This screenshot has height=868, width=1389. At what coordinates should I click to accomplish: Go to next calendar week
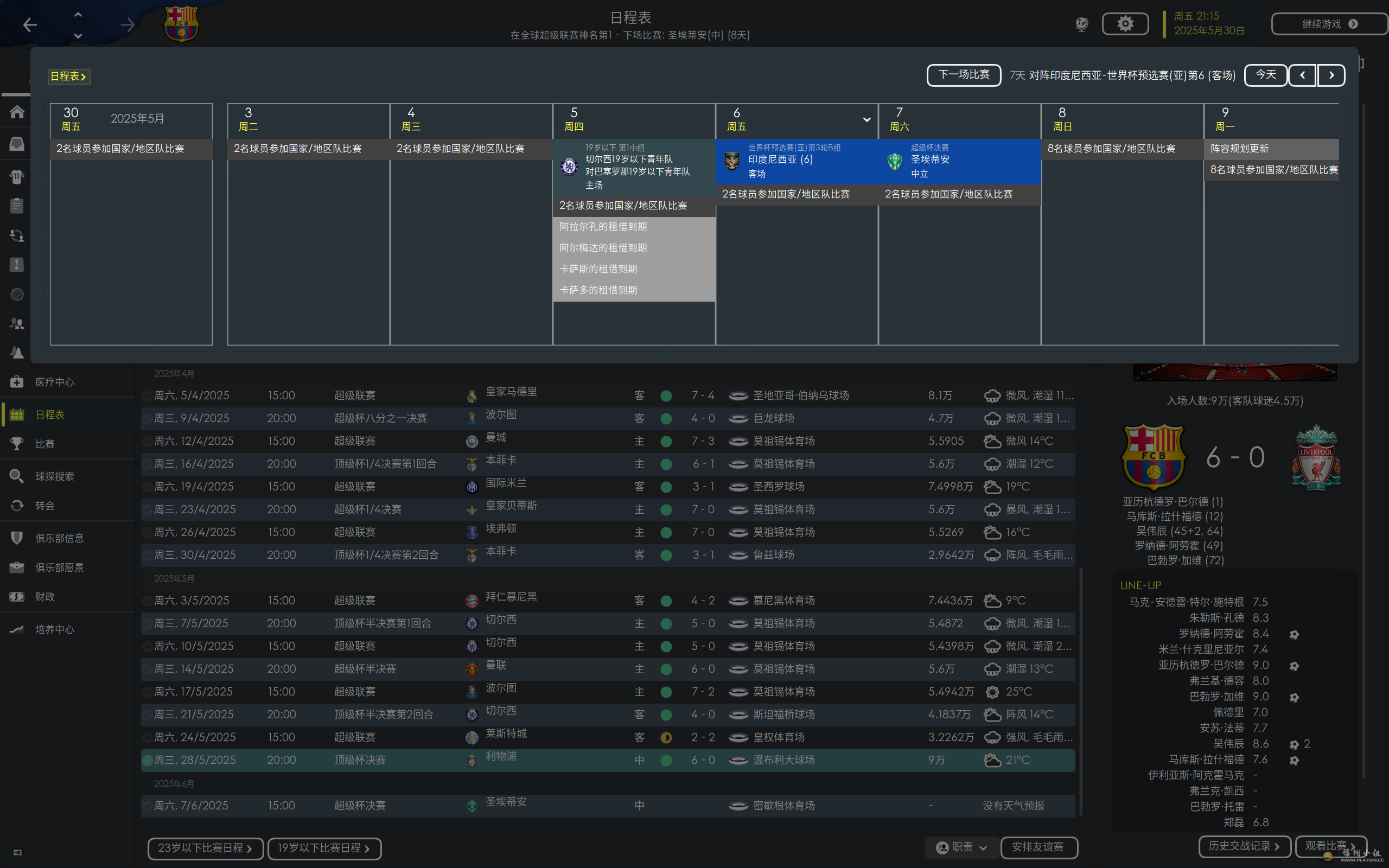(x=1331, y=75)
